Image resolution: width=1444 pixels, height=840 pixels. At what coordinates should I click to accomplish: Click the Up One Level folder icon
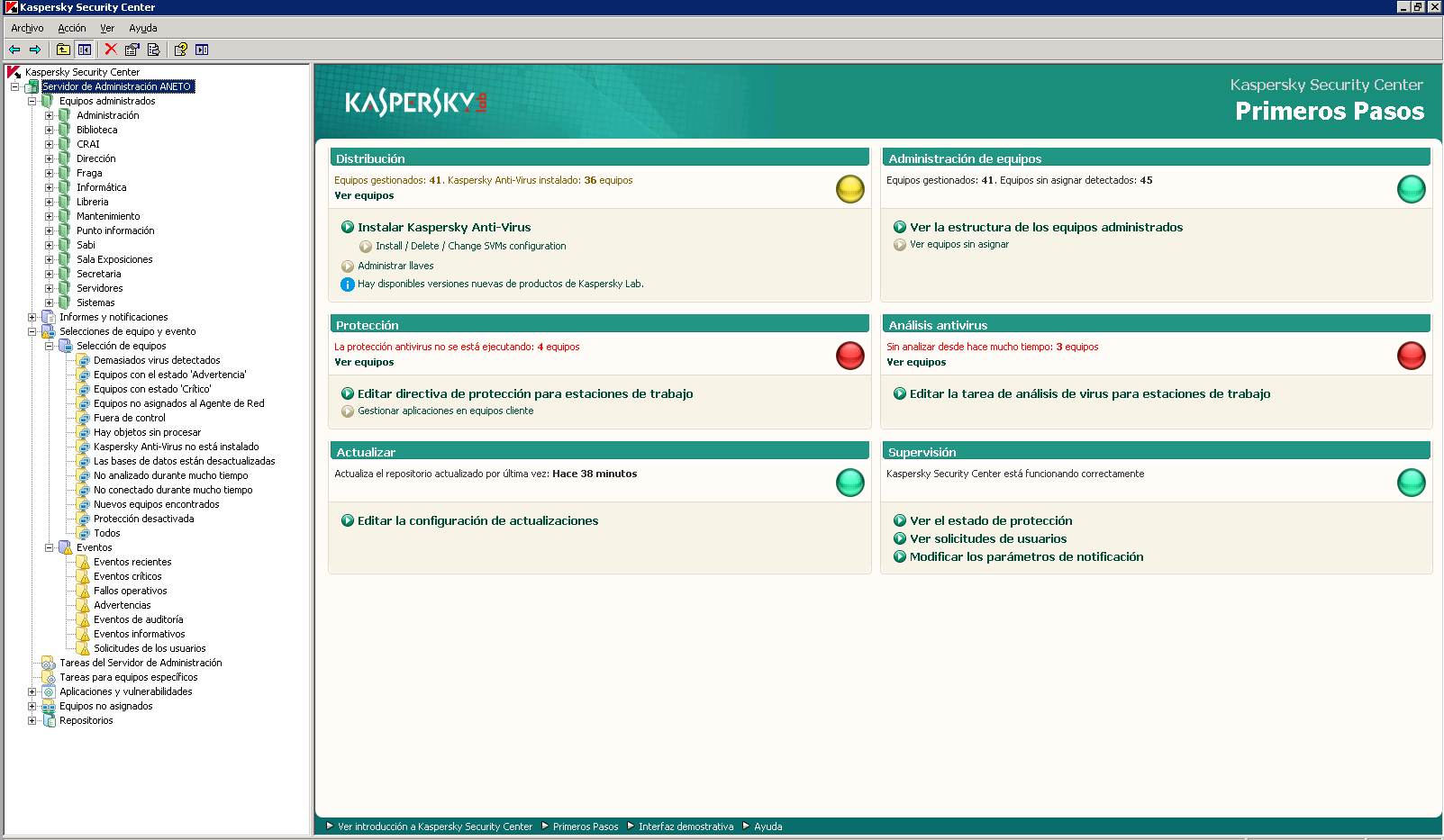(63, 50)
